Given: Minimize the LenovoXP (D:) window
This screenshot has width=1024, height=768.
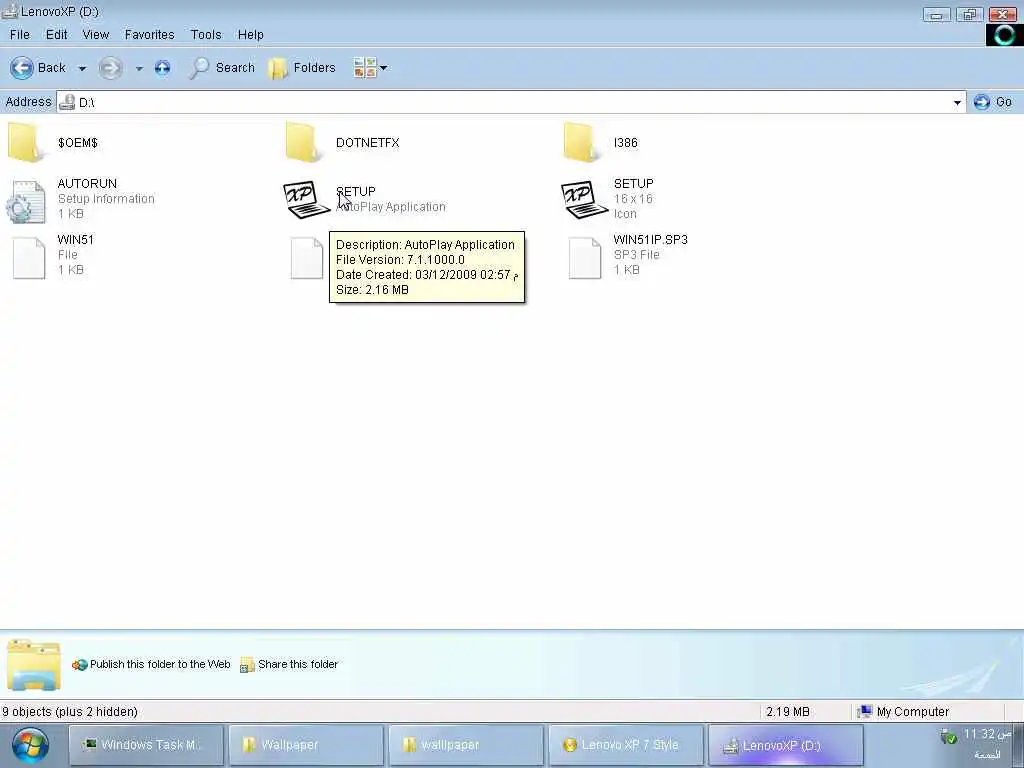Looking at the screenshot, I should pos(936,14).
